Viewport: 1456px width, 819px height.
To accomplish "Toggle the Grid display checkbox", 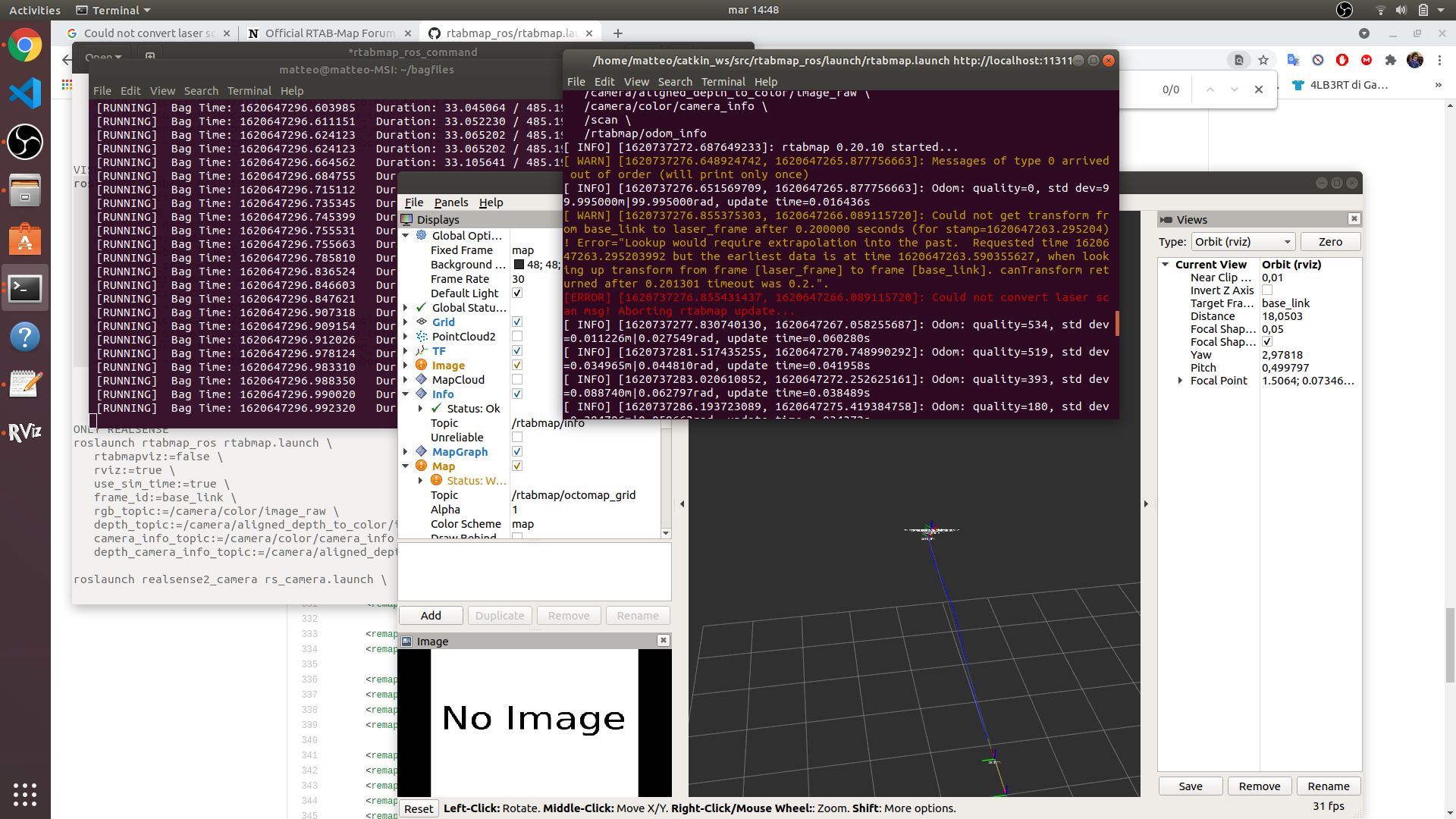I will click(517, 322).
